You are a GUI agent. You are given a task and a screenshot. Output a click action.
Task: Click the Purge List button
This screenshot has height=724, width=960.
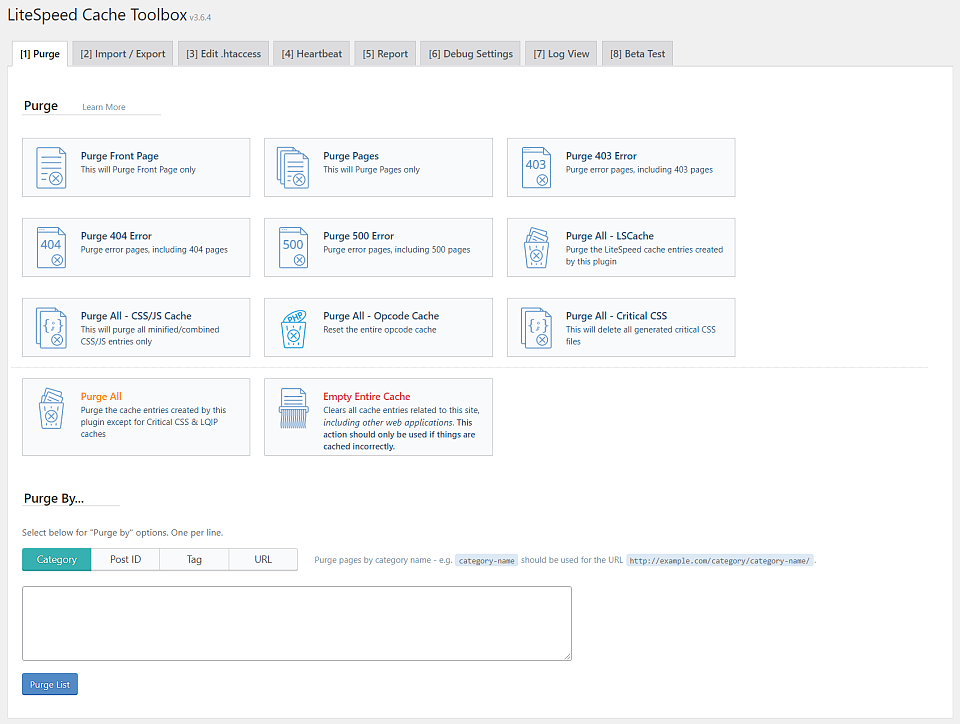(50, 684)
